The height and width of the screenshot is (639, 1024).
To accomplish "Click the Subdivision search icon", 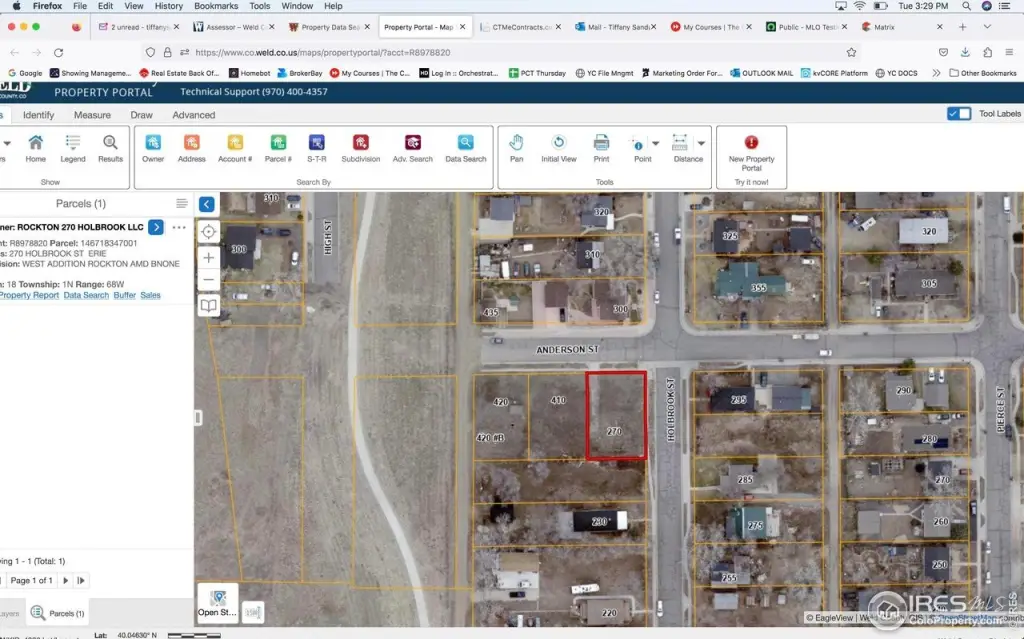I will (x=360, y=147).
